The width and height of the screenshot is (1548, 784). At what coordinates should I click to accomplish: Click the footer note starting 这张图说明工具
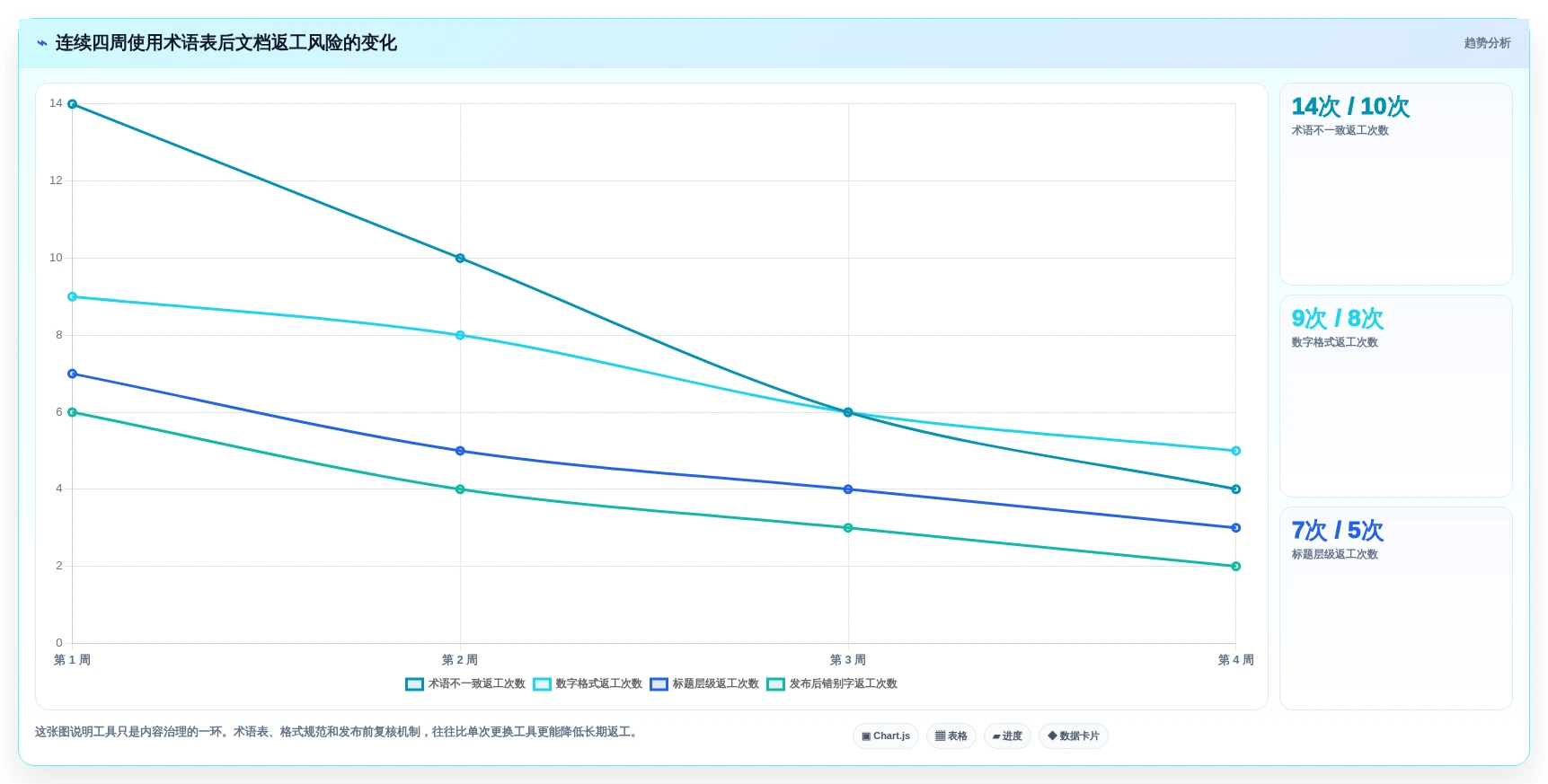click(339, 732)
